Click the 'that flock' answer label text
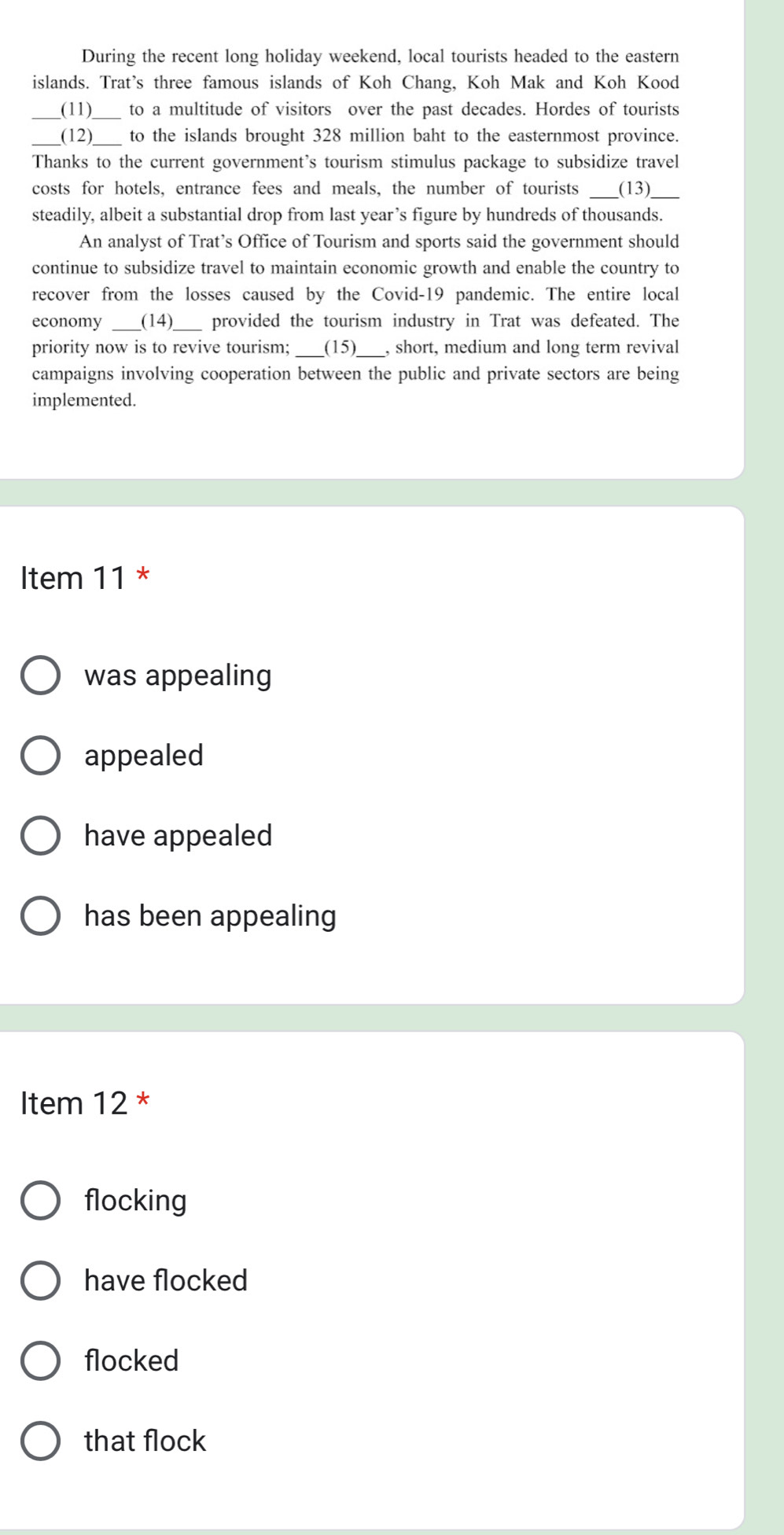 click(x=145, y=1441)
